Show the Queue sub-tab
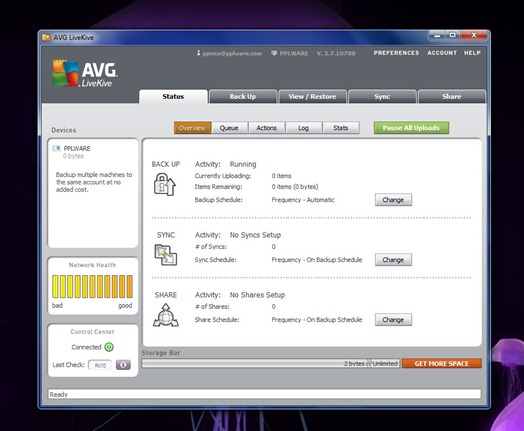The height and width of the screenshot is (431, 524). pyautogui.click(x=229, y=128)
